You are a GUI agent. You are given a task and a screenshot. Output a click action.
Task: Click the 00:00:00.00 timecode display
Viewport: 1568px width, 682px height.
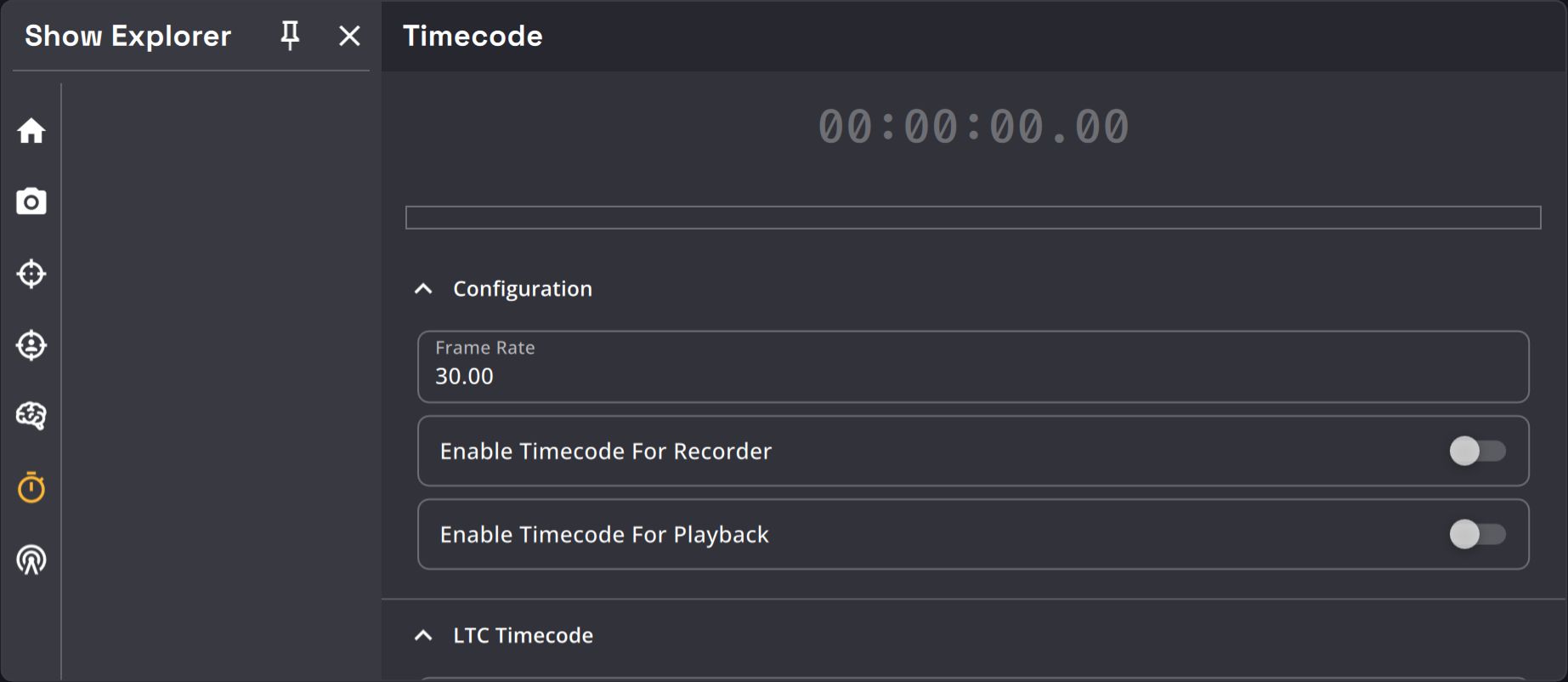pos(973,128)
